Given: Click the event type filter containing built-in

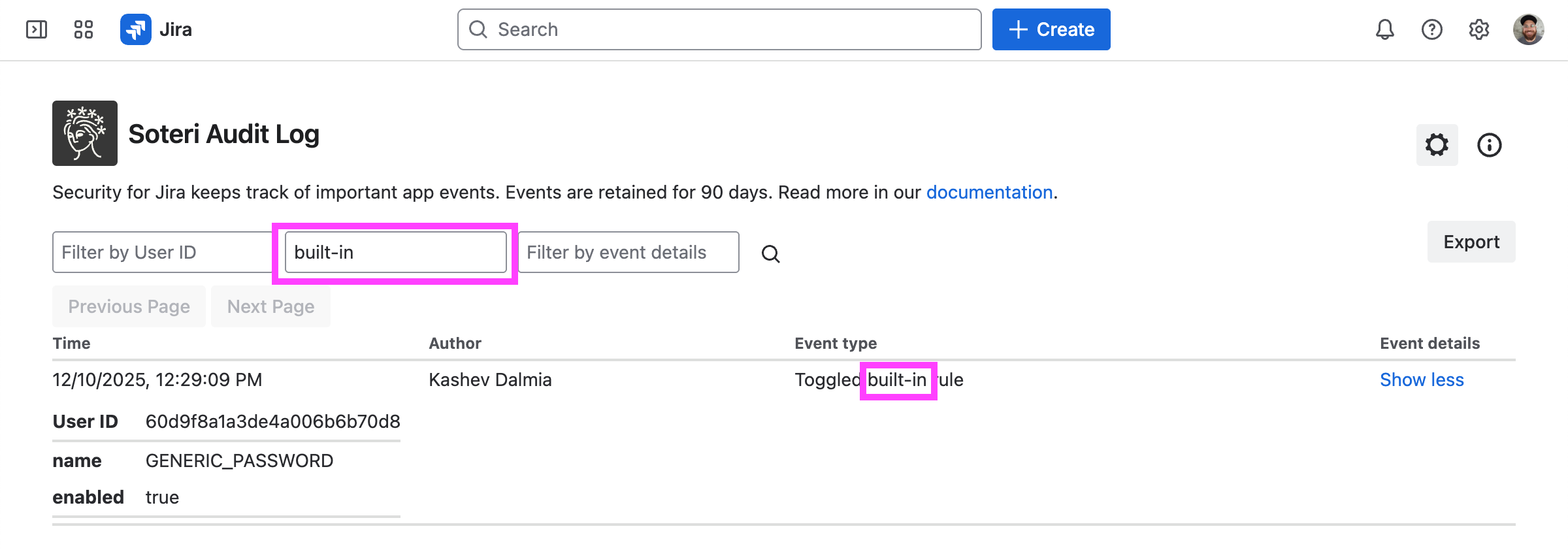Looking at the screenshot, I should [395, 252].
